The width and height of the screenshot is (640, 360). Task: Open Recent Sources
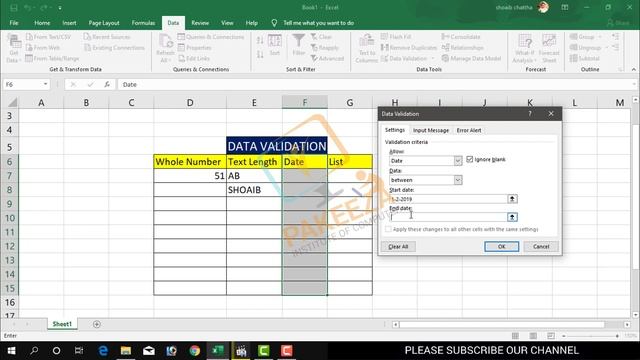[107, 37]
